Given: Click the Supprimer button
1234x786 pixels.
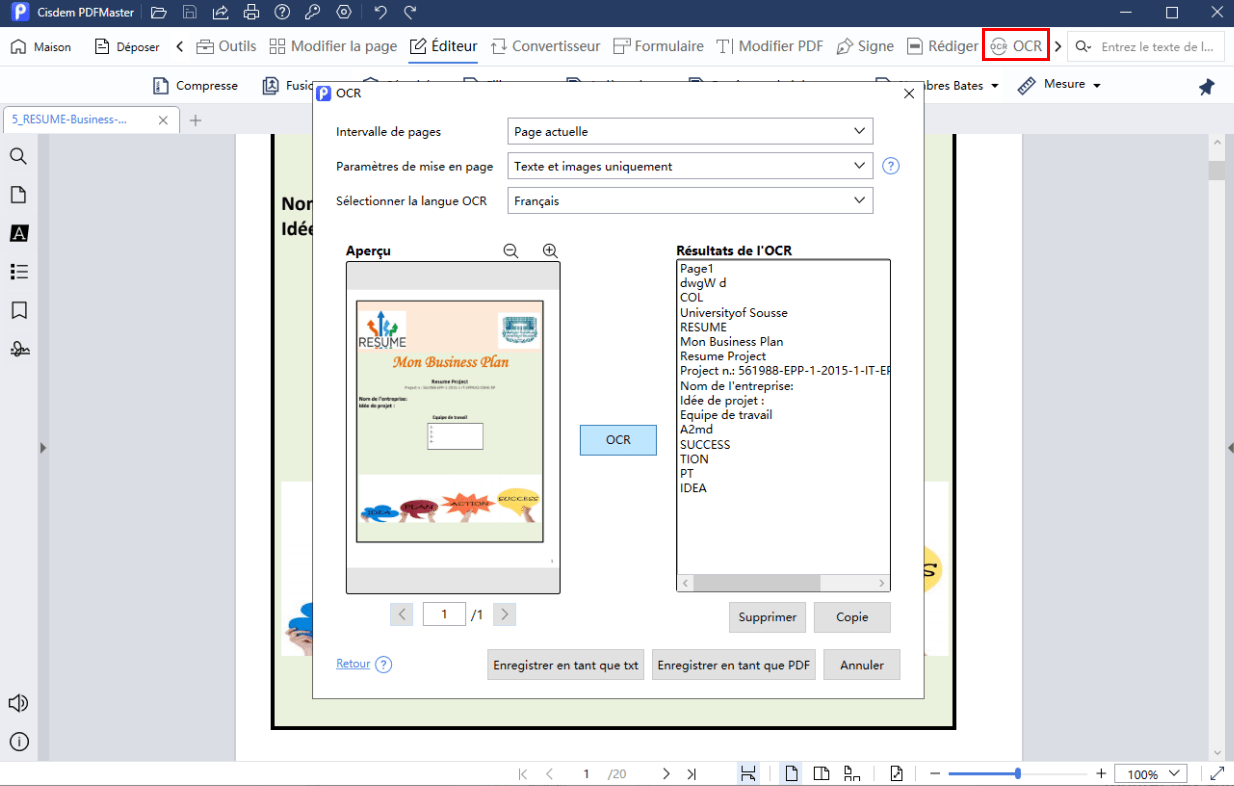Looking at the screenshot, I should 767,617.
